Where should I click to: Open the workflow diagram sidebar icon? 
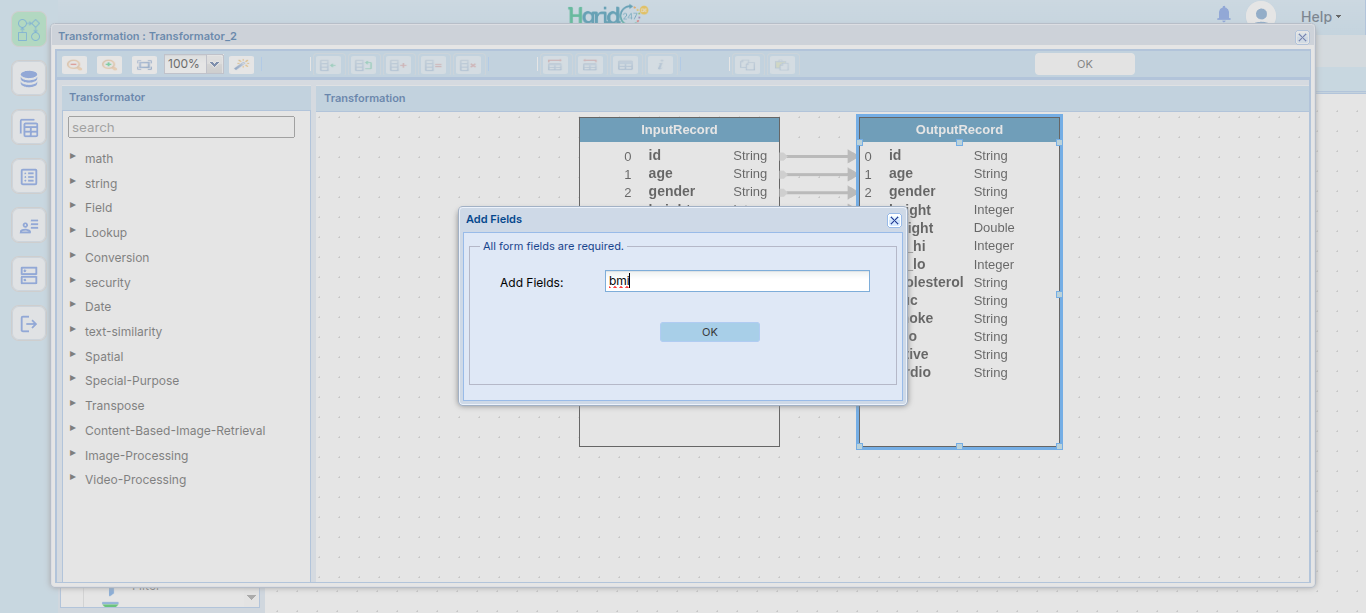pyautogui.click(x=29, y=28)
